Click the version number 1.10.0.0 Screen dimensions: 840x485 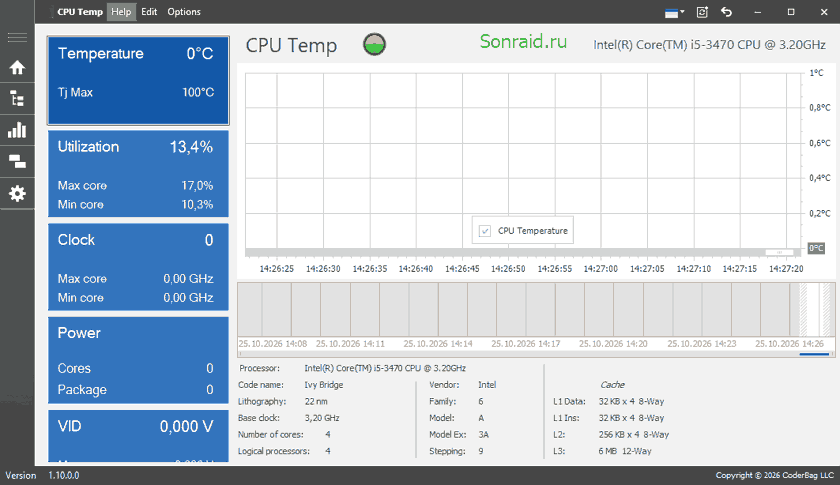click(x=64, y=475)
